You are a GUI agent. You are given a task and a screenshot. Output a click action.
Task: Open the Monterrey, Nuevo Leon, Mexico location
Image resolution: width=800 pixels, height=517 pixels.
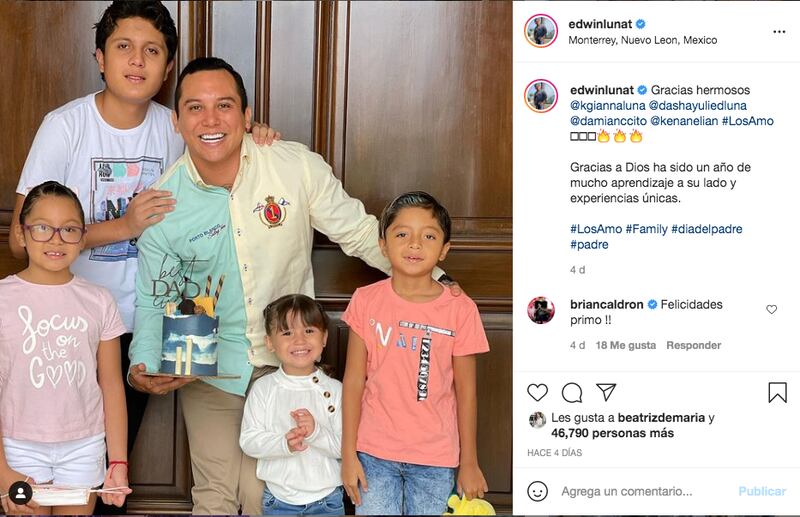(x=643, y=40)
